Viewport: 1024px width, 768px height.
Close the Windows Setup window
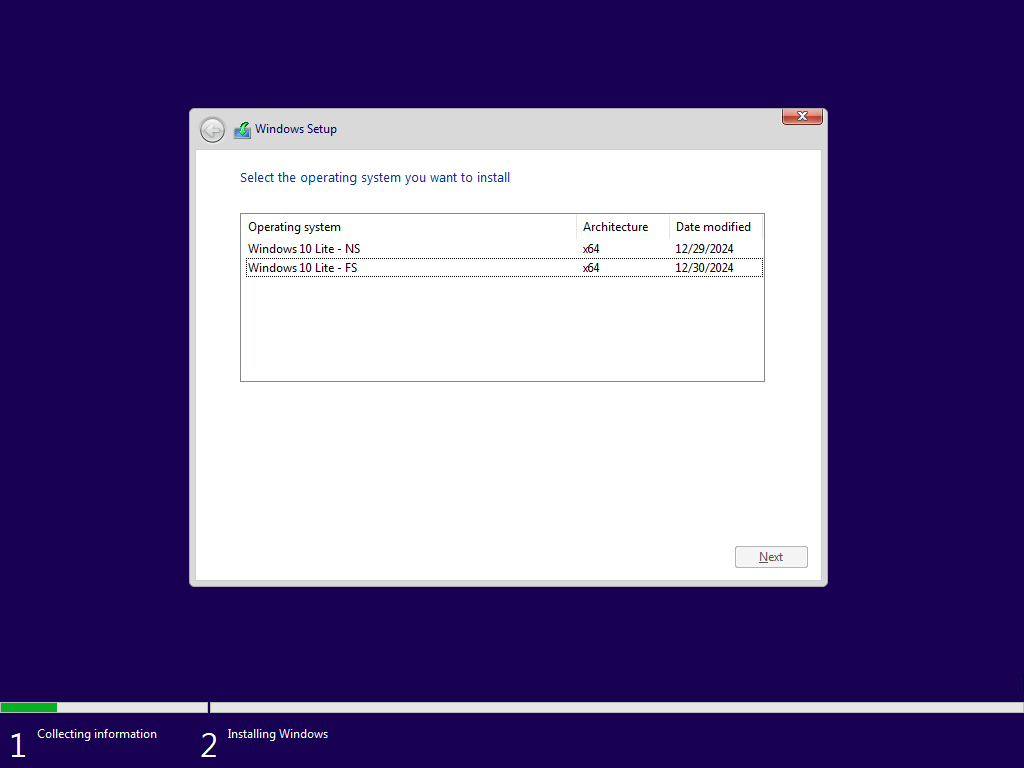(x=801, y=116)
